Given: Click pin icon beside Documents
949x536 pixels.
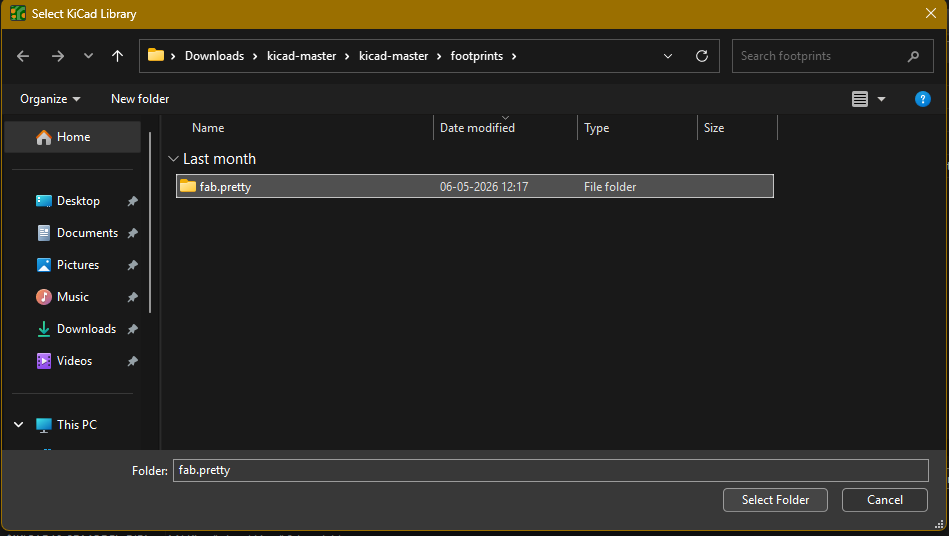Looking at the screenshot, I should tap(133, 233).
